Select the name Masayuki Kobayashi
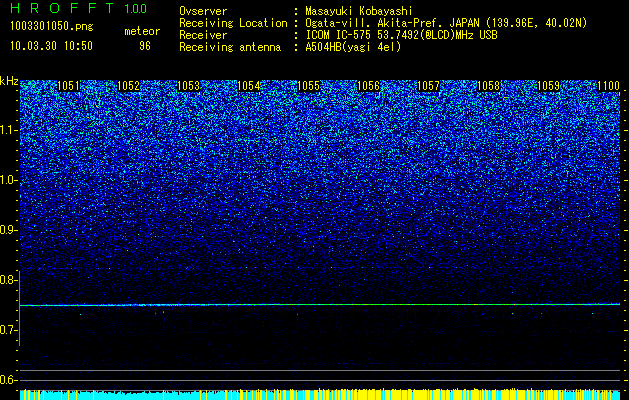This screenshot has width=629, height=400. coord(358,11)
